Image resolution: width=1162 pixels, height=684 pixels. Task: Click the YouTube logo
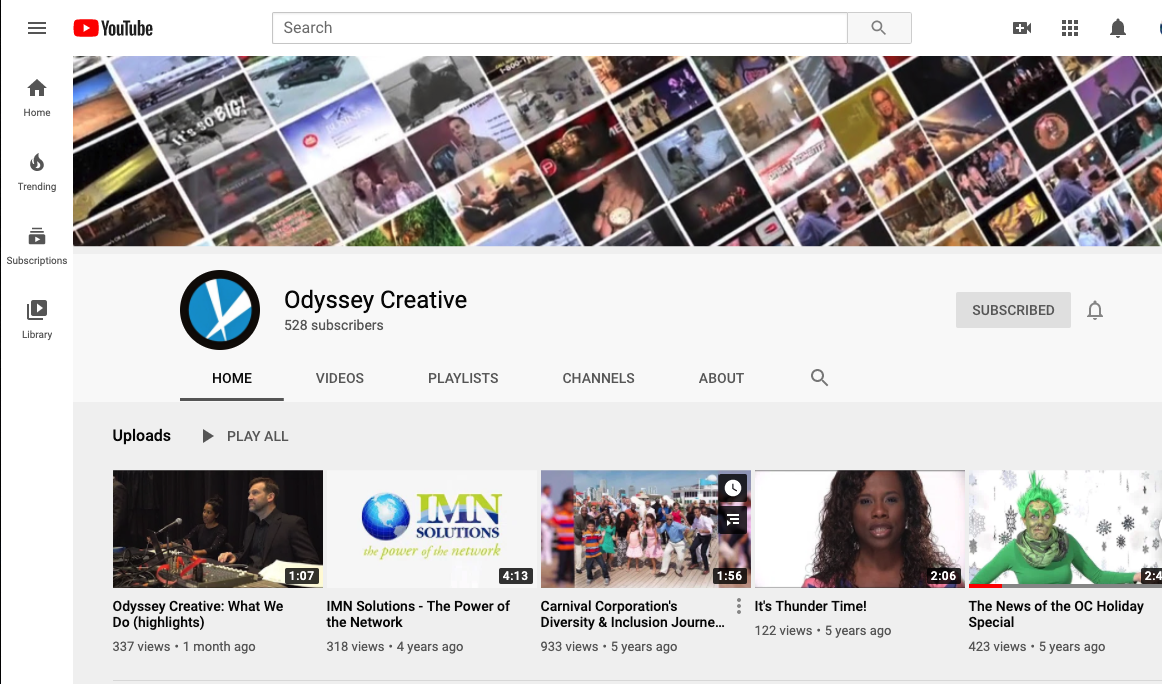point(113,28)
